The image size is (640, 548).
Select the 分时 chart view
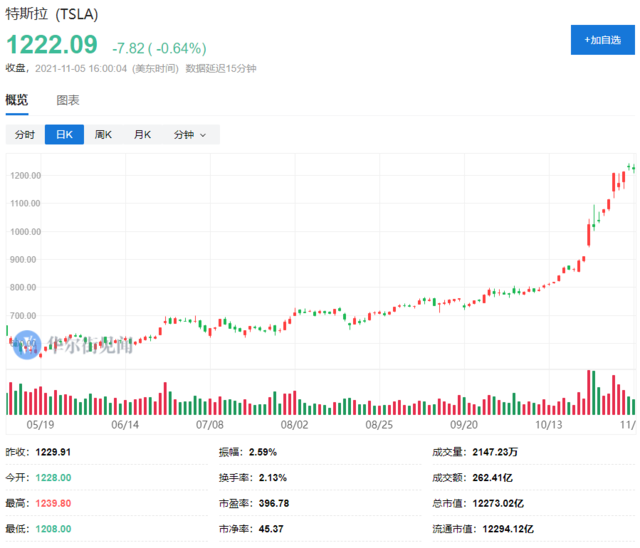coord(25,135)
